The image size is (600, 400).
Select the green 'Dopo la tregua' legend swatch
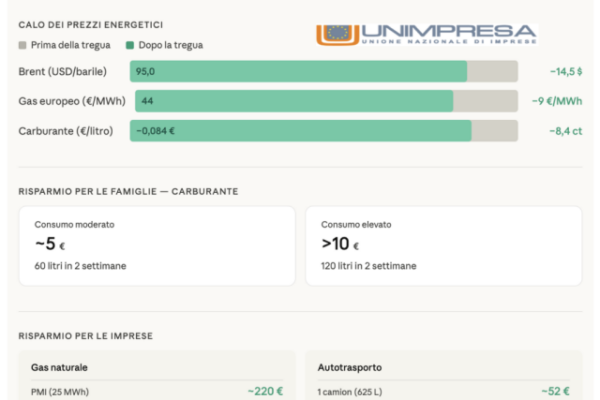130,46
